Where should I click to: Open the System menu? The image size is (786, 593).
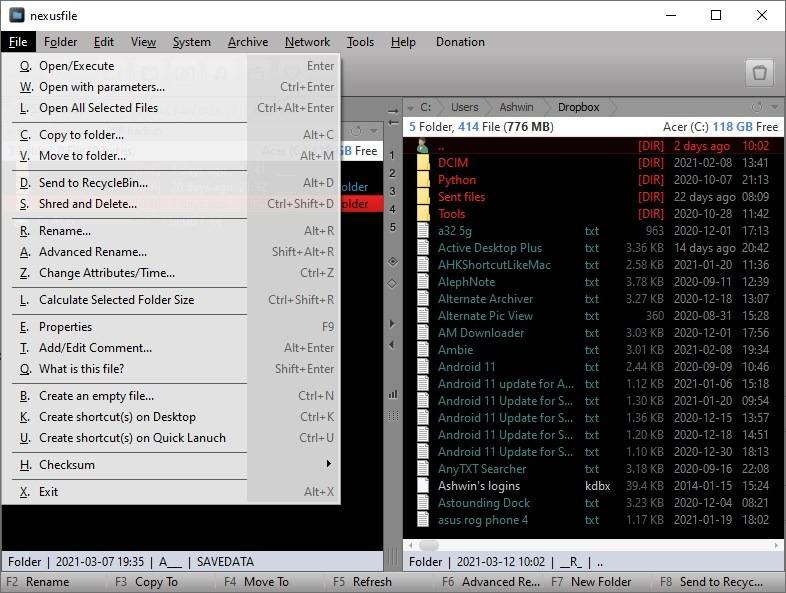(x=191, y=42)
